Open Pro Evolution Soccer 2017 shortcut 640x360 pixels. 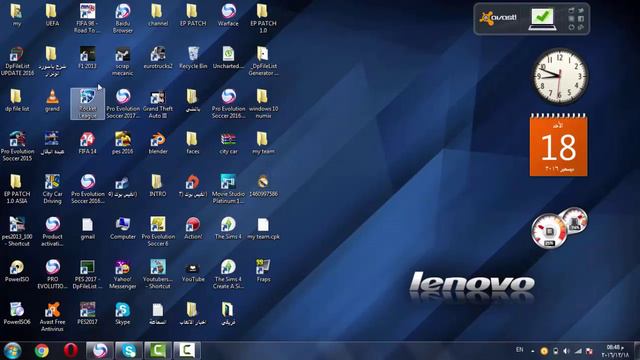click(x=122, y=104)
